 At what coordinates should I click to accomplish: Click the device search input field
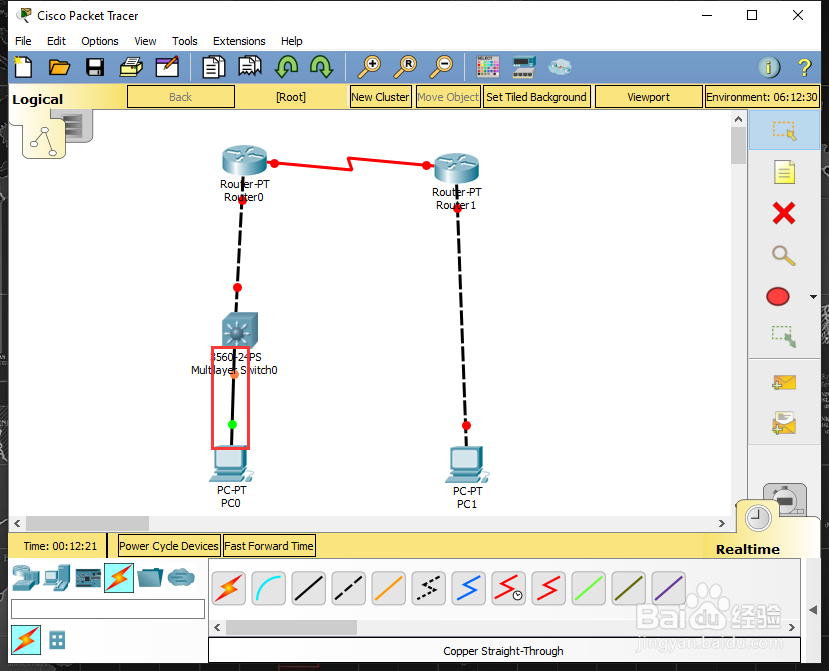[x=108, y=609]
